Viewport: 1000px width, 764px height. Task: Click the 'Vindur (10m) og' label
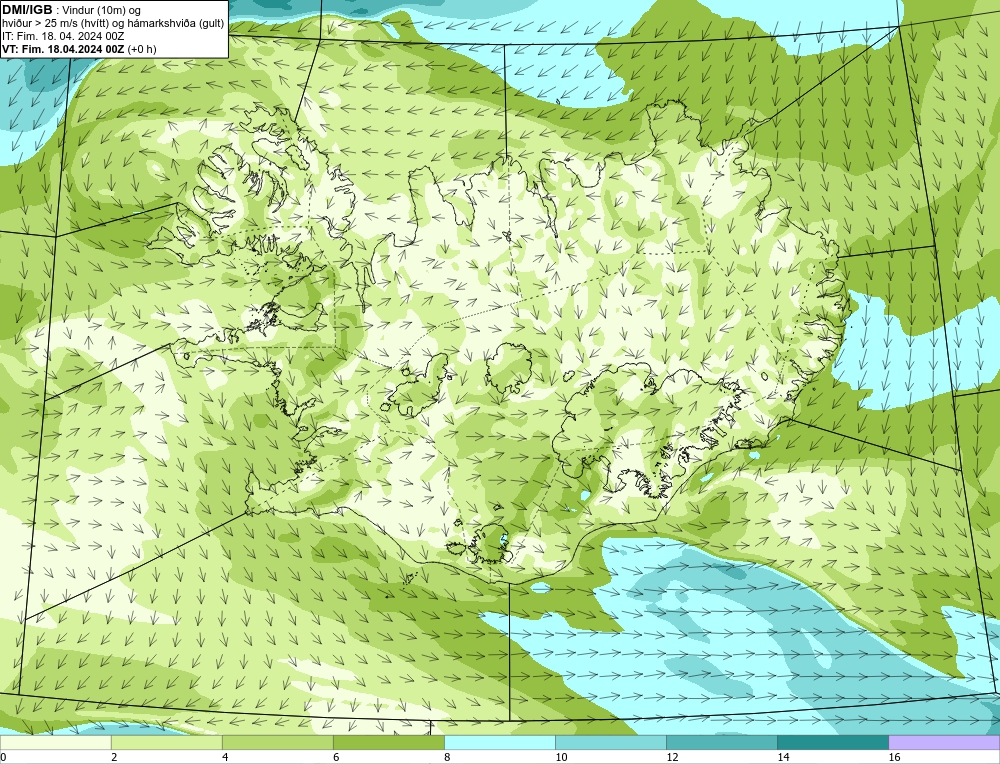pos(101,10)
